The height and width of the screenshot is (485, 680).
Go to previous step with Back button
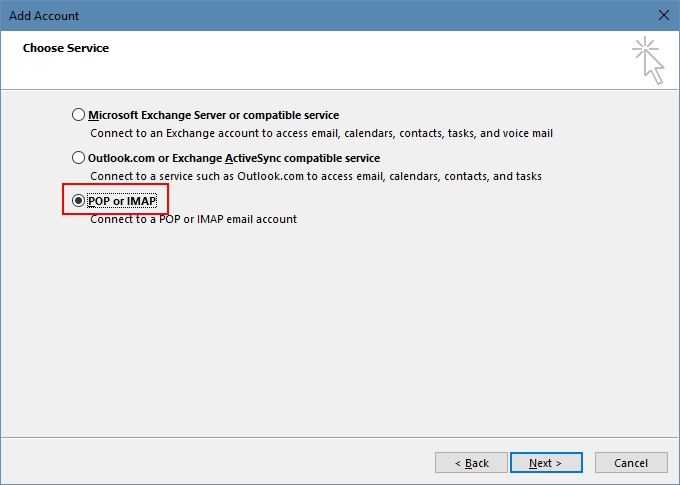coord(471,463)
